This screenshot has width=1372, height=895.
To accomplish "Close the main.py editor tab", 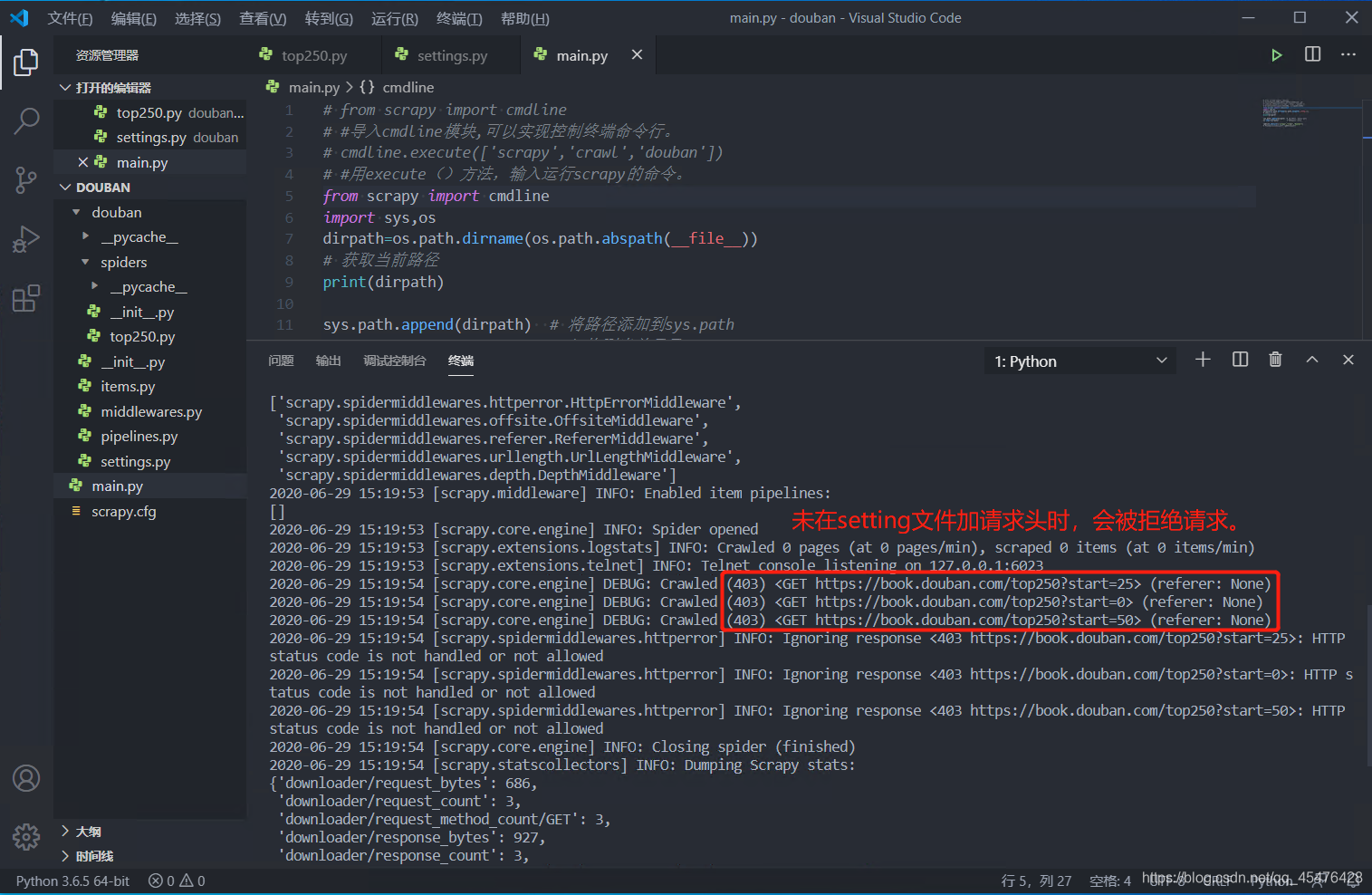I will click(x=637, y=55).
